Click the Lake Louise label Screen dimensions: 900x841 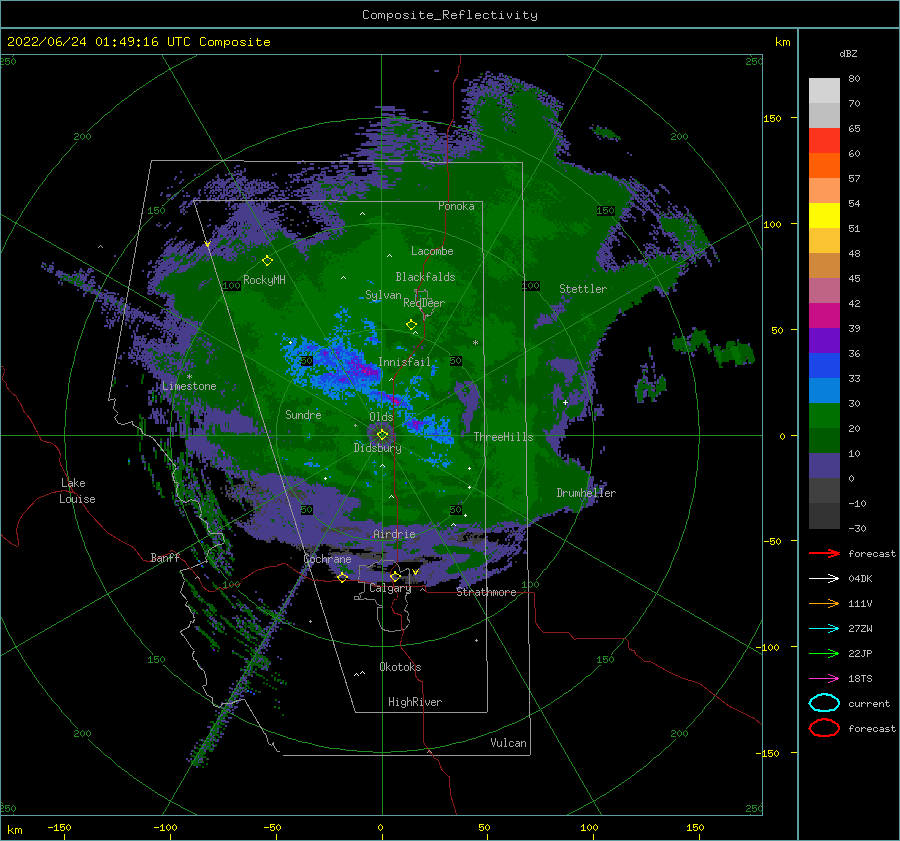tap(77, 491)
